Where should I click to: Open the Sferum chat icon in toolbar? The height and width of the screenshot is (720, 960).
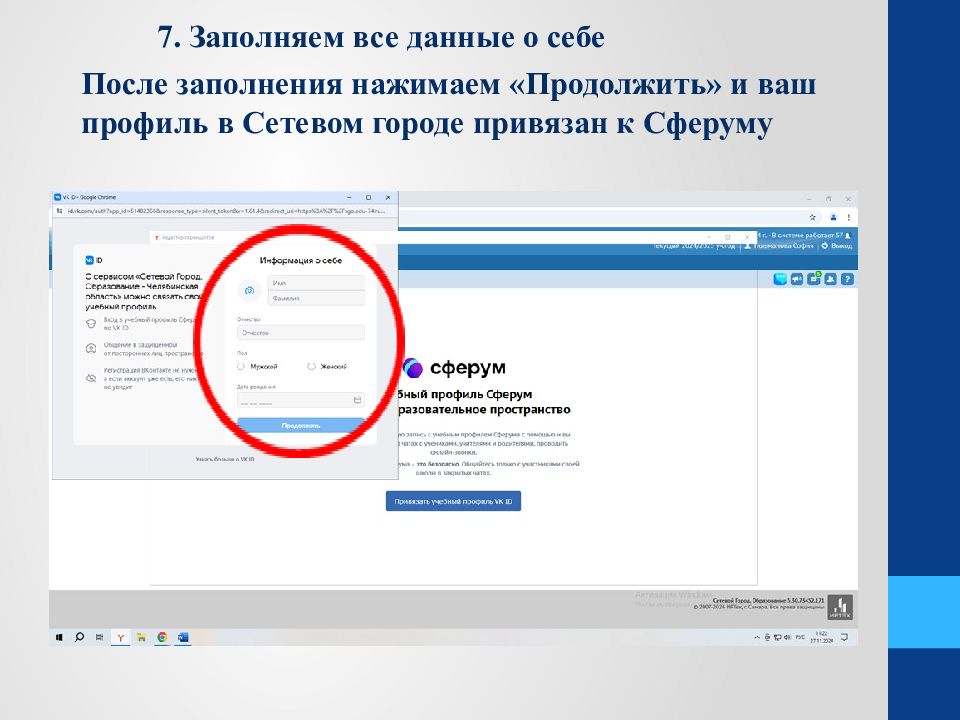click(x=779, y=279)
